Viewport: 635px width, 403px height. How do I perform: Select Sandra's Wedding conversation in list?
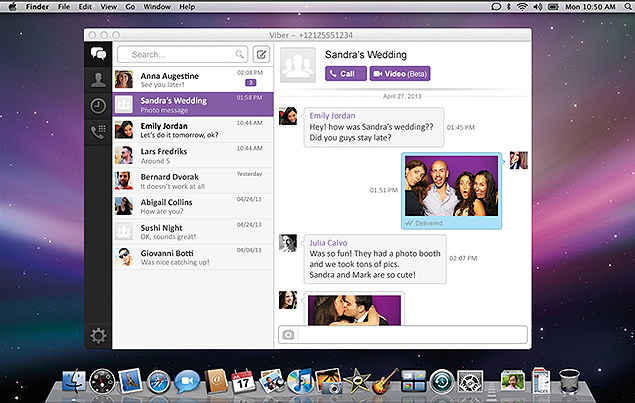point(193,104)
